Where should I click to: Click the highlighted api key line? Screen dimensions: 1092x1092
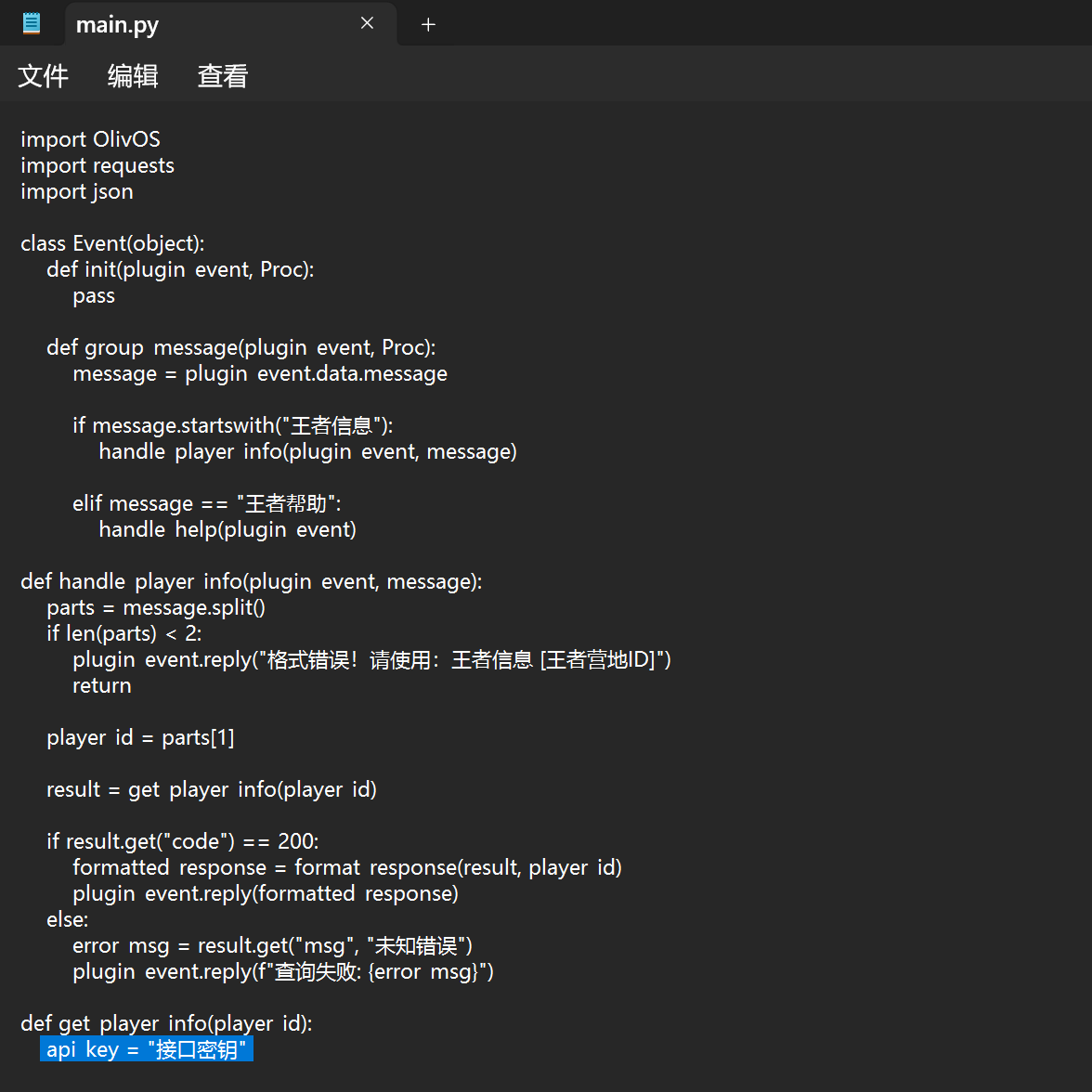[146, 1049]
